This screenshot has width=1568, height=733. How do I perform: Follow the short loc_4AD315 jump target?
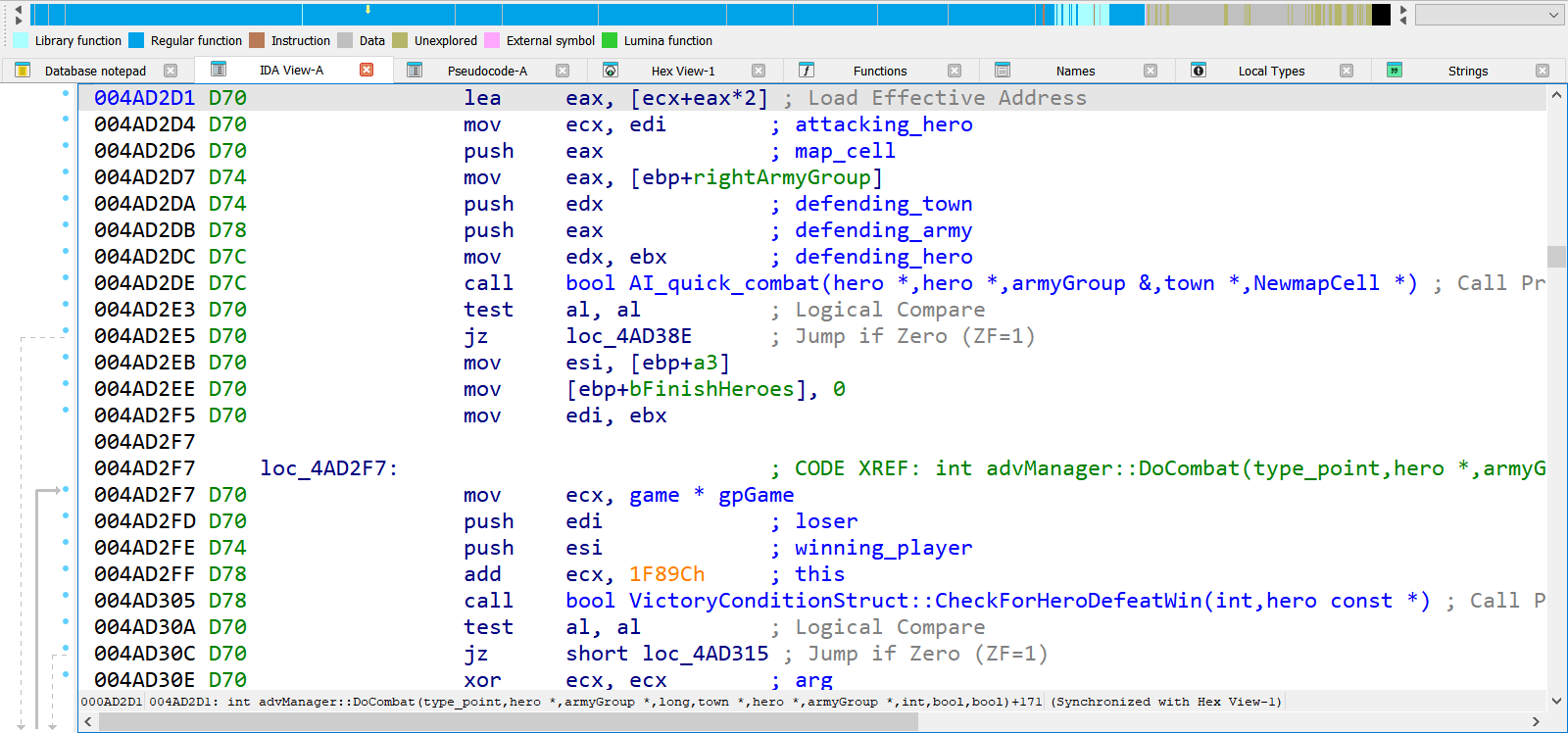point(667,654)
